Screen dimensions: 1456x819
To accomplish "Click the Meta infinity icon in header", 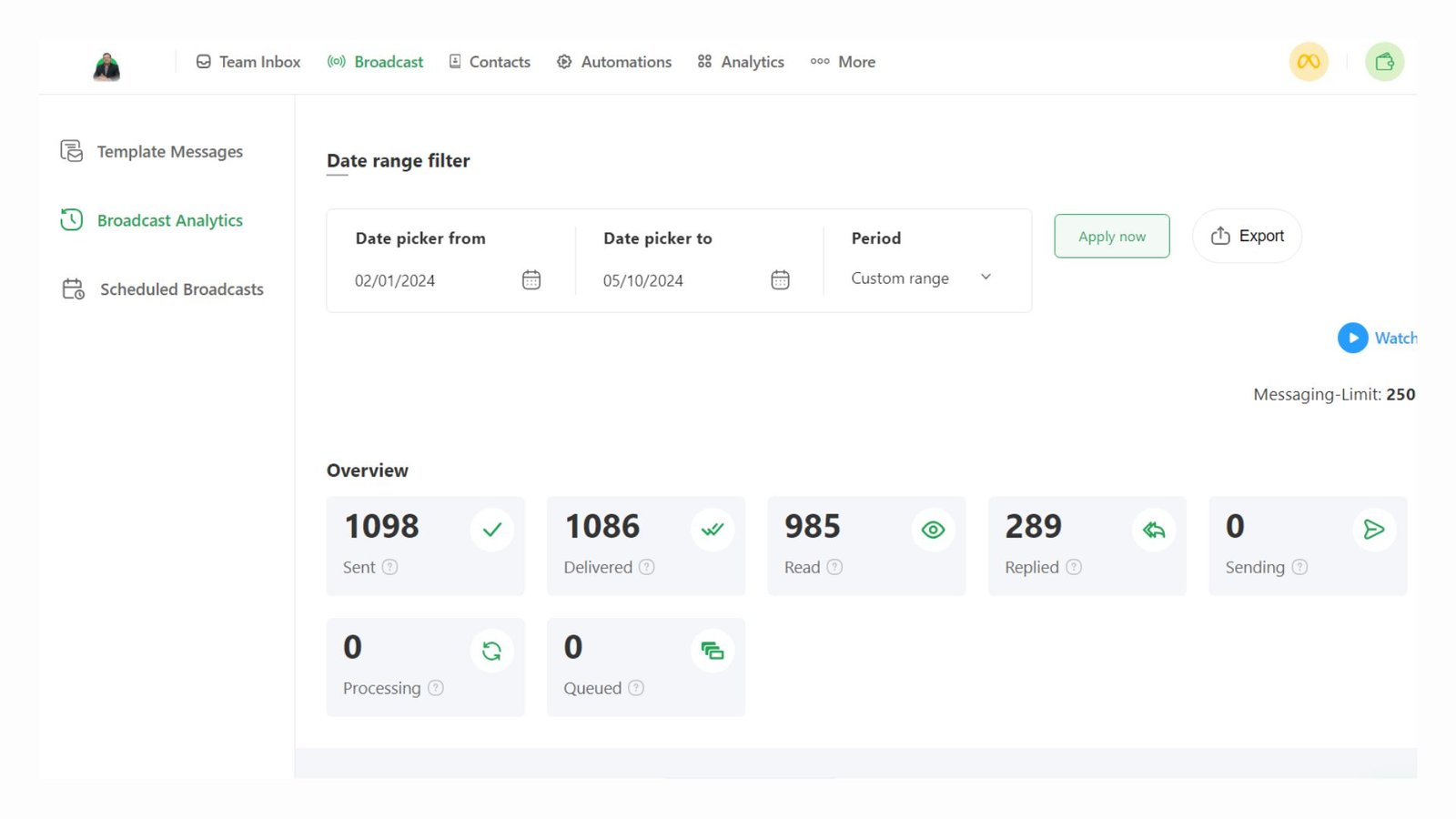I will pos(1309,62).
